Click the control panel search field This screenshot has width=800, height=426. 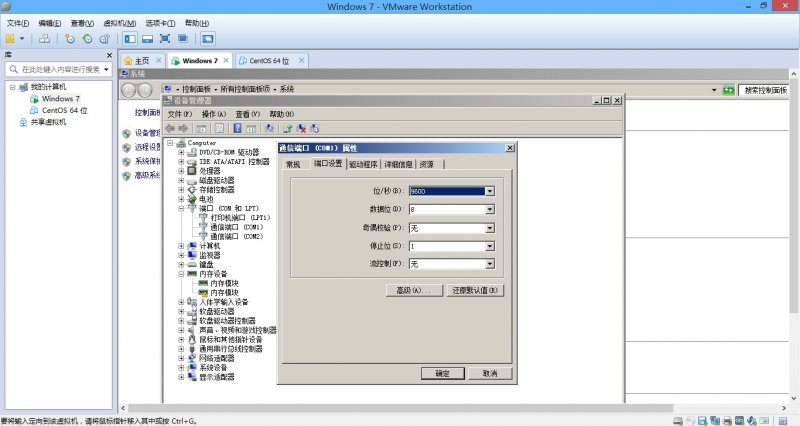[x=764, y=90]
